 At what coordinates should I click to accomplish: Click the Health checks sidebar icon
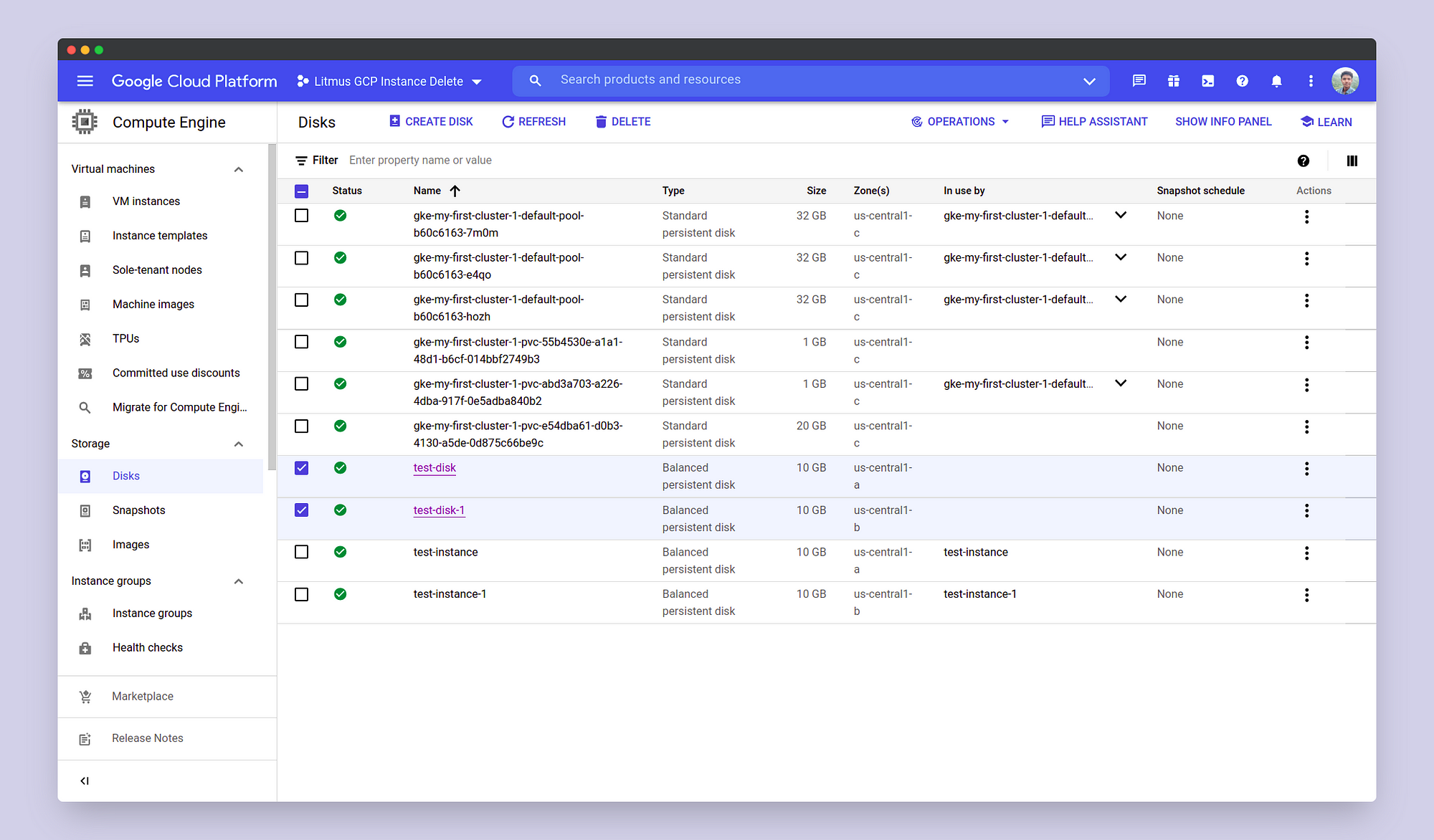click(x=85, y=648)
